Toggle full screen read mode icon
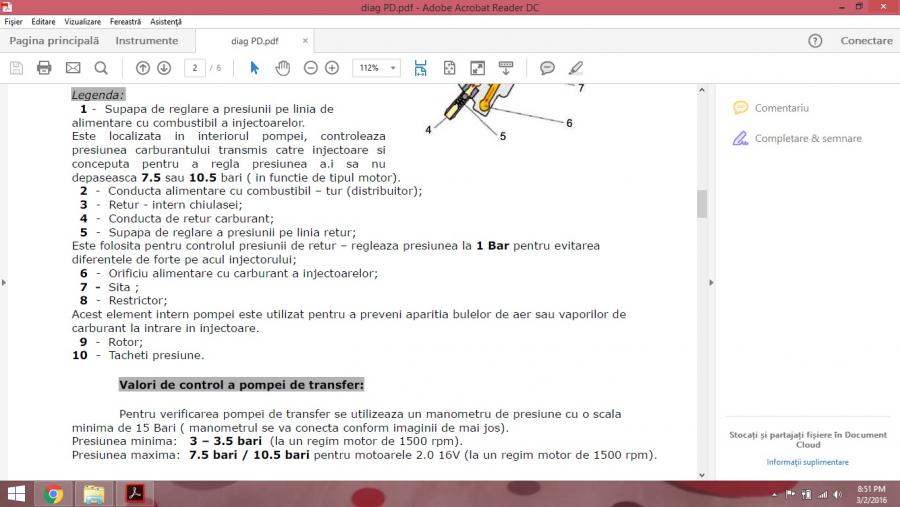900x507 pixels. [x=477, y=68]
